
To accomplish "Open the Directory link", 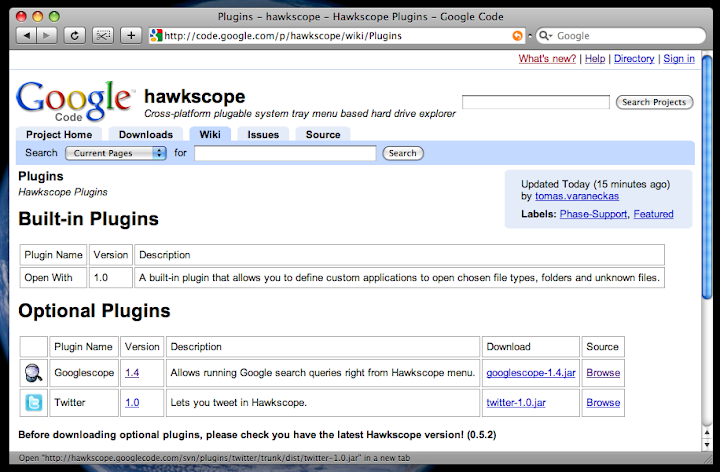I will point(634,58).
